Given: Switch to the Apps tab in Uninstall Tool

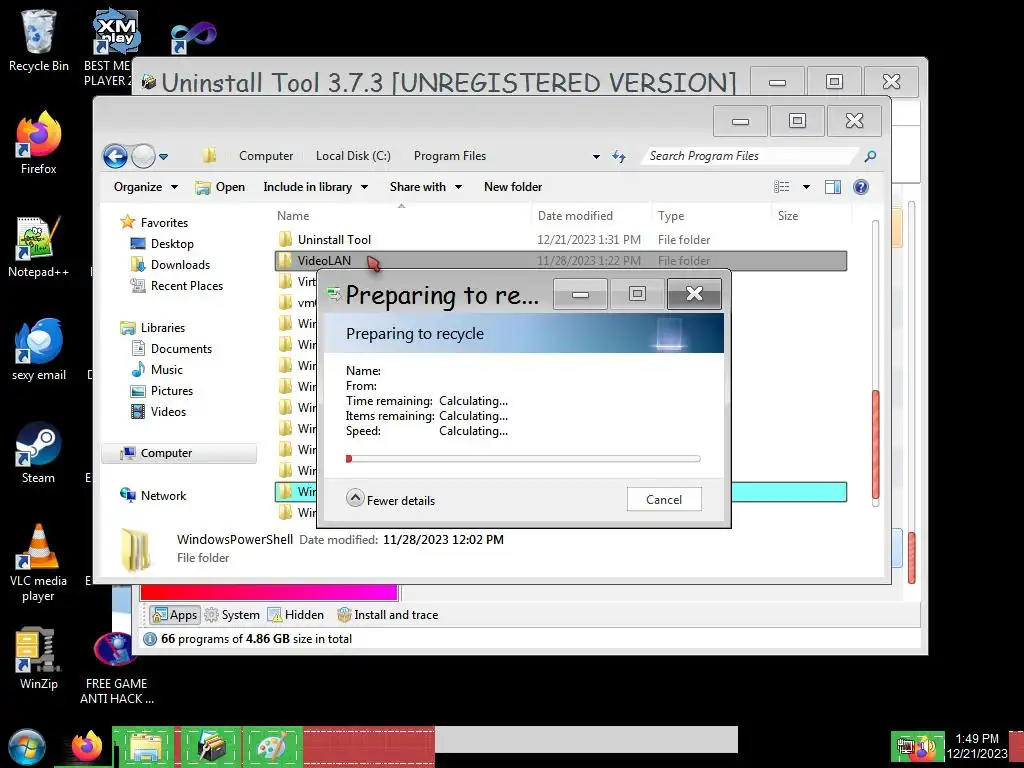Looking at the screenshot, I should click(174, 615).
